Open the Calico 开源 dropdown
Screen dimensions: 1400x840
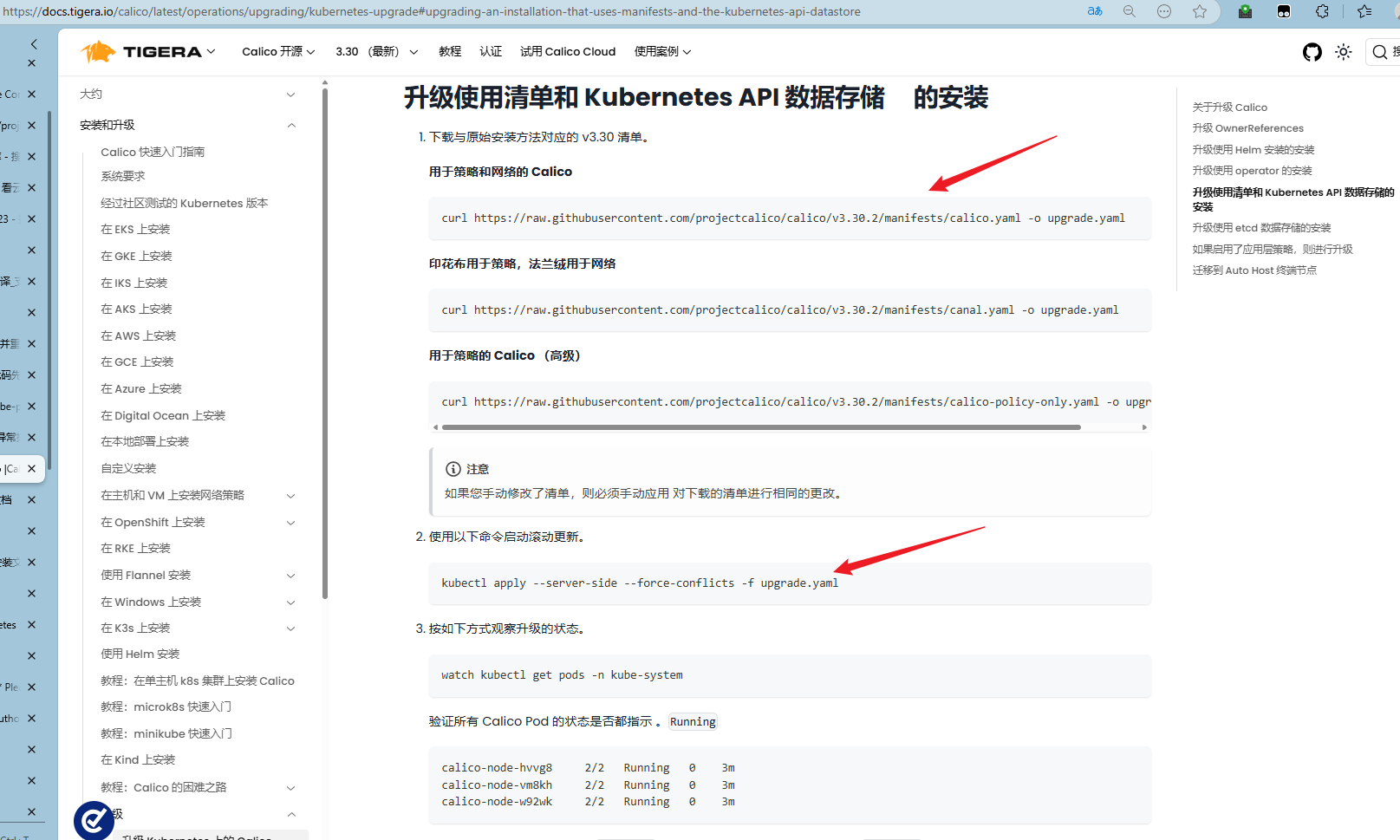coord(278,52)
